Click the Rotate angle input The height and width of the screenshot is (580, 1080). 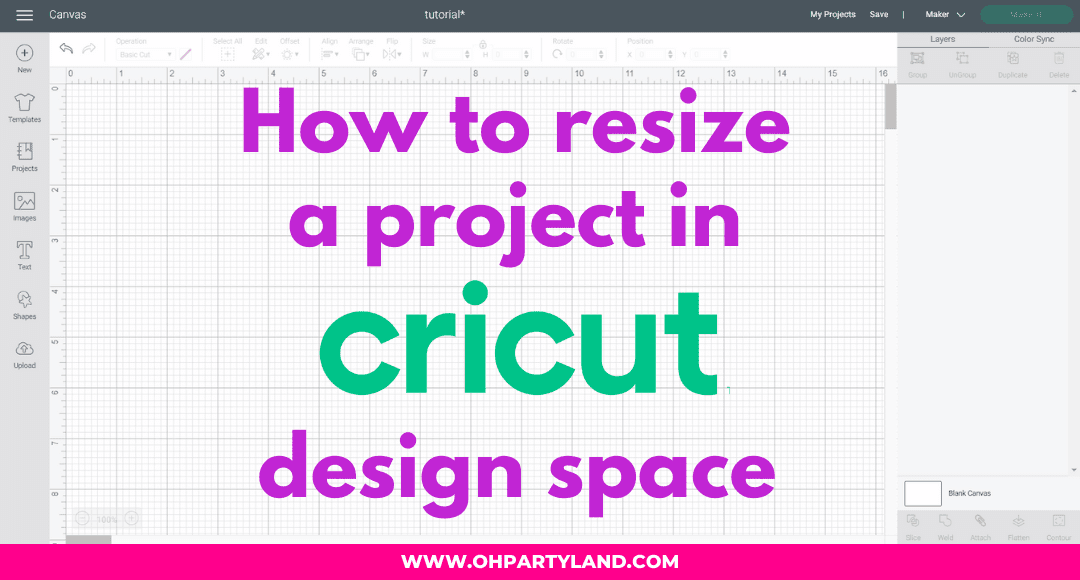point(582,54)
